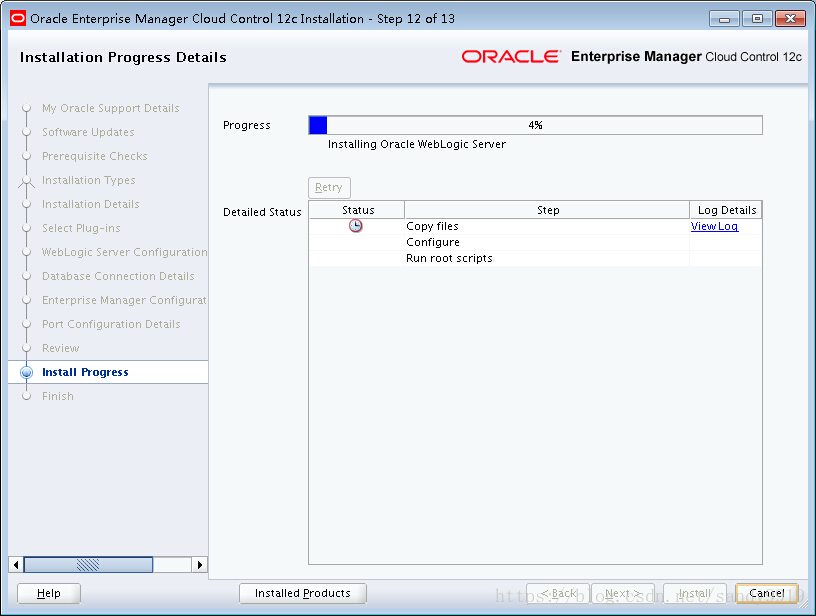Minimize the installer window

724,19
